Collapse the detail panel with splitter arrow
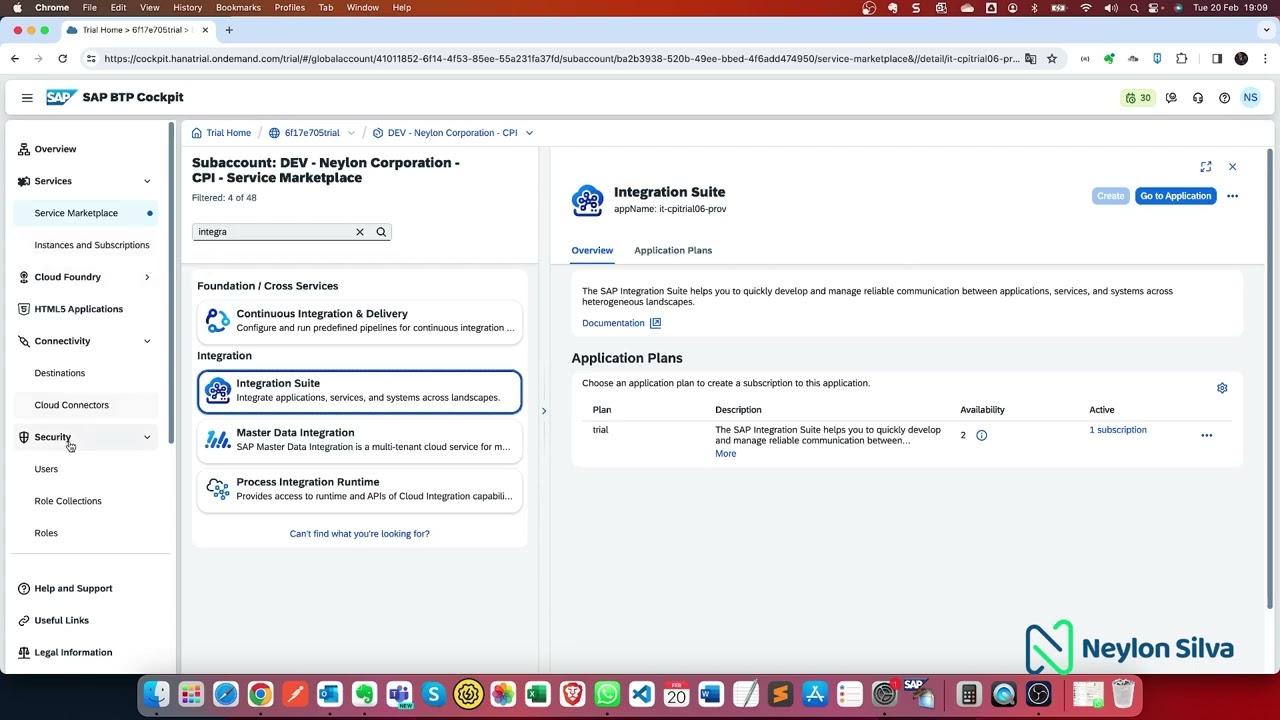Image resolution: width=1280 pixels, height=720 pixels. click(544, 411)
